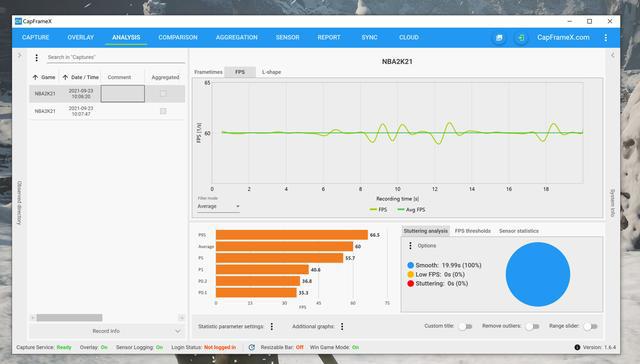
Task: Open the screenshot icon in header
Action: click(499, 38)
